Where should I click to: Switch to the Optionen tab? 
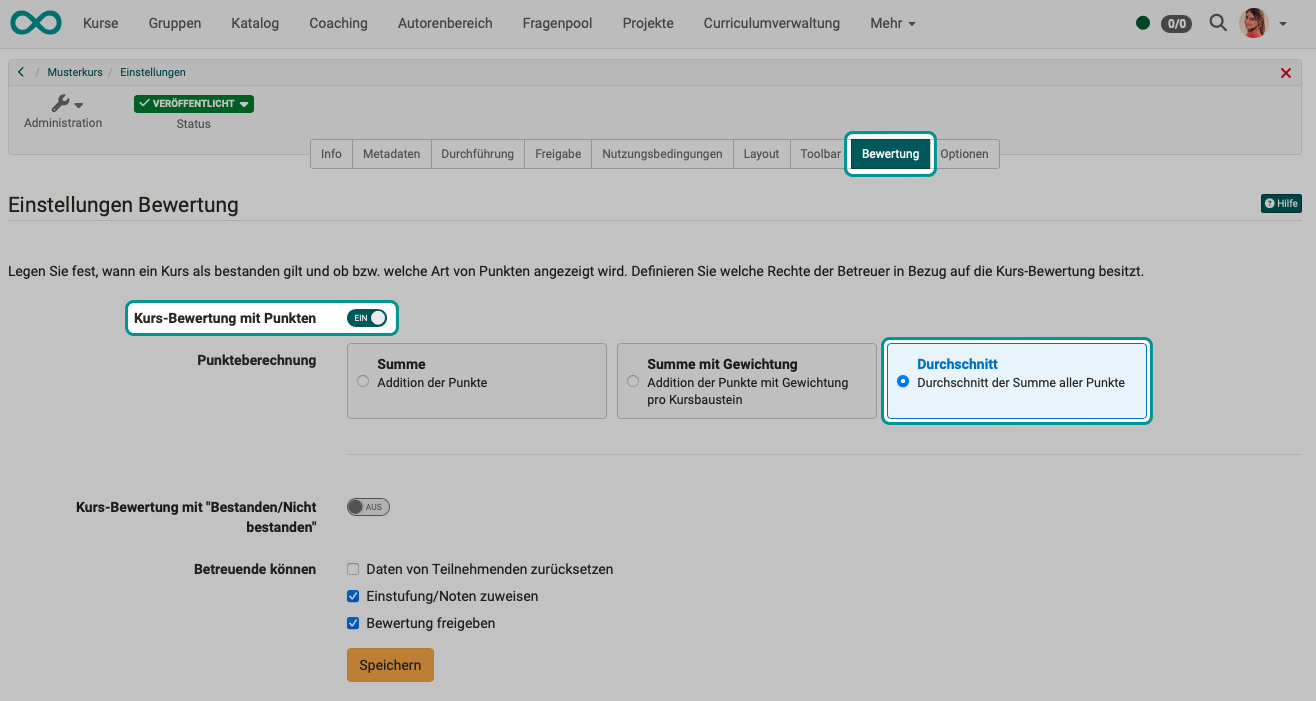965,153
